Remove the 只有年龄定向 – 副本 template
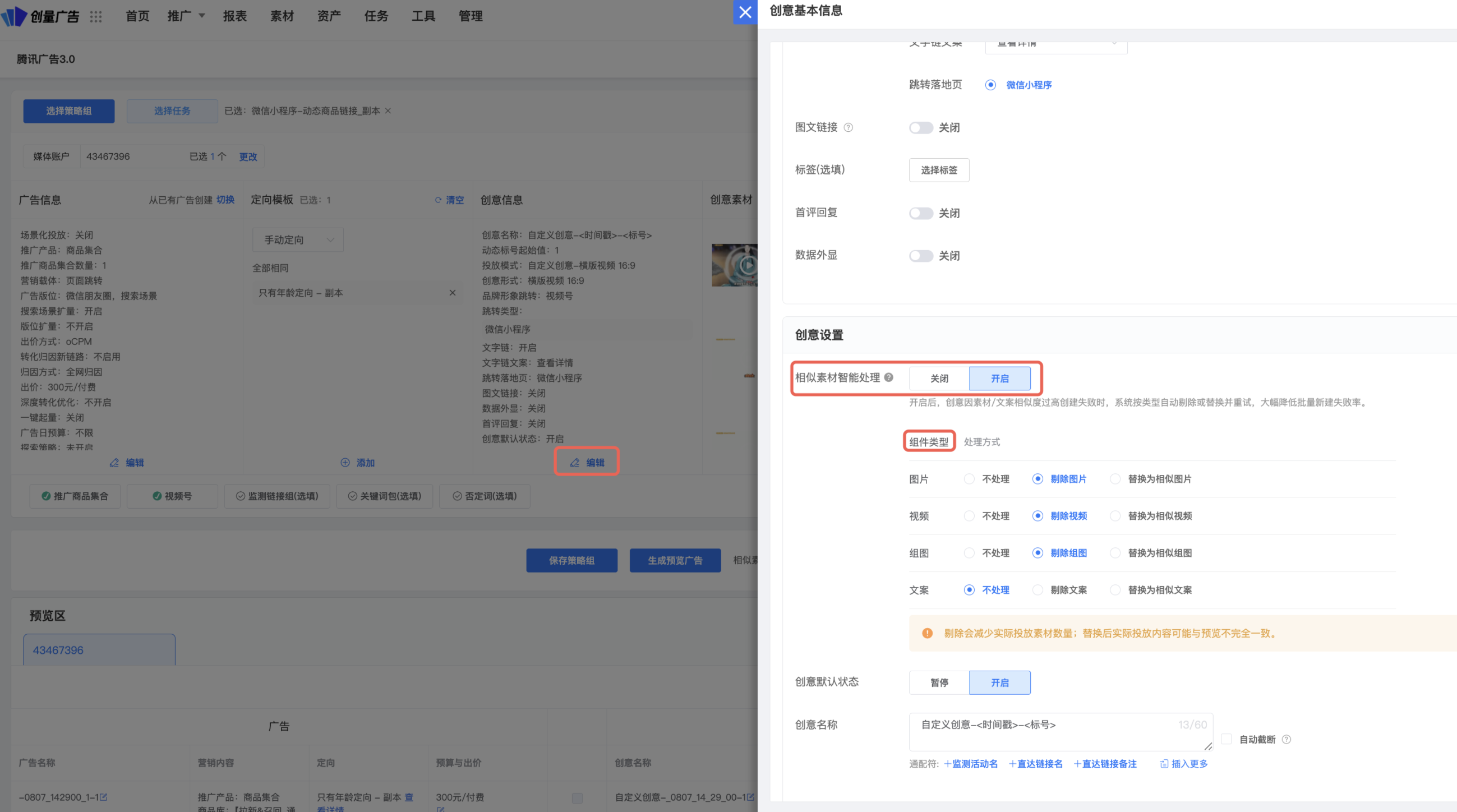The image size is (1457, 812). point(452,292)
